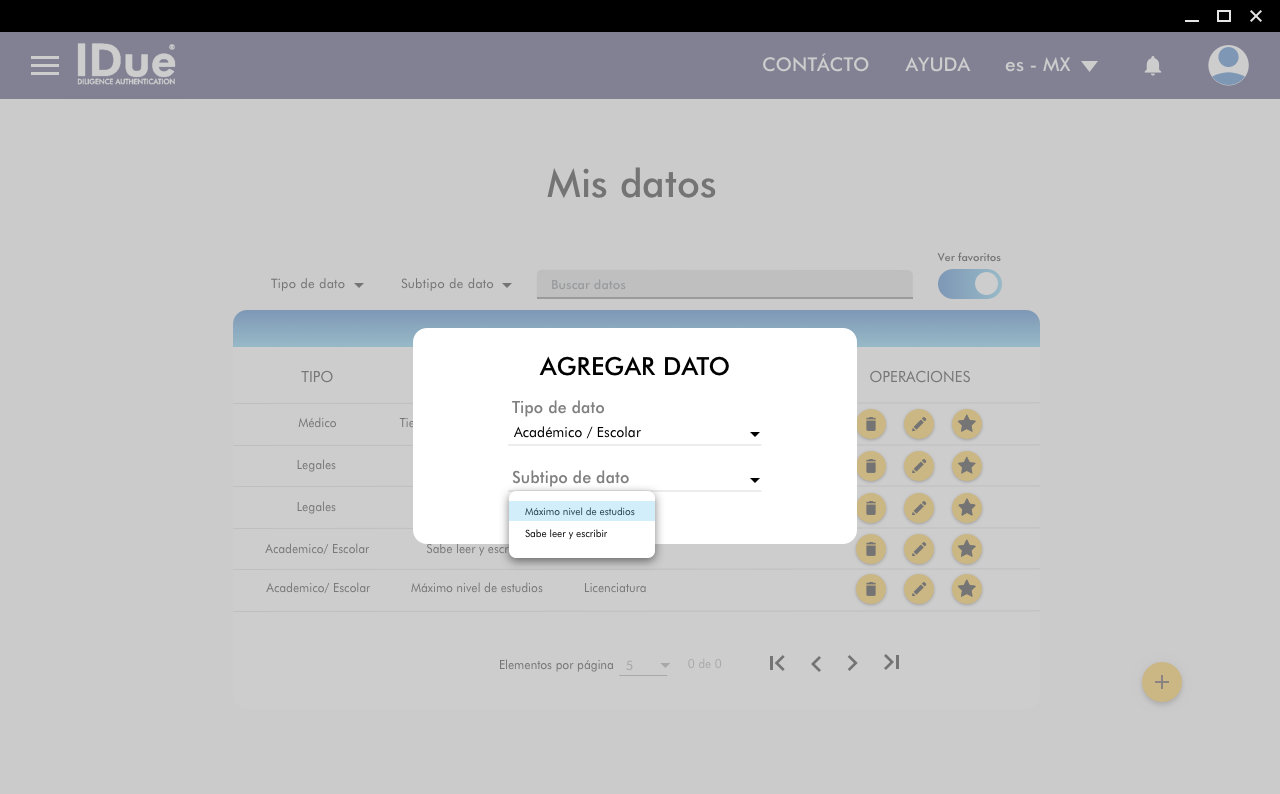Click the floating add data plus button
This screenshot has height=794, width=1280.
[1161, 682]
